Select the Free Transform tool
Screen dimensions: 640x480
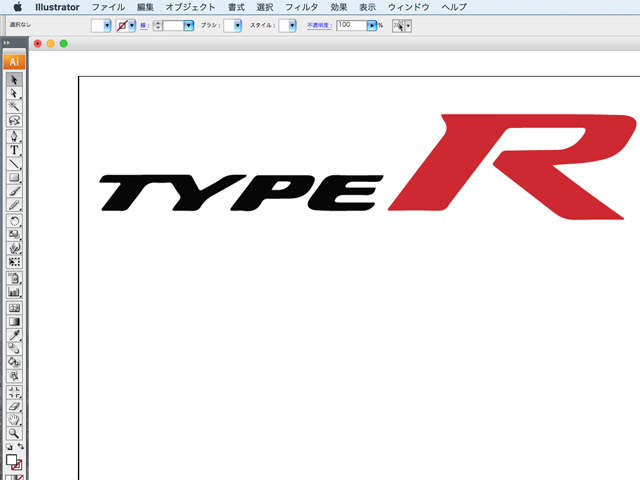tap(14, 262)
